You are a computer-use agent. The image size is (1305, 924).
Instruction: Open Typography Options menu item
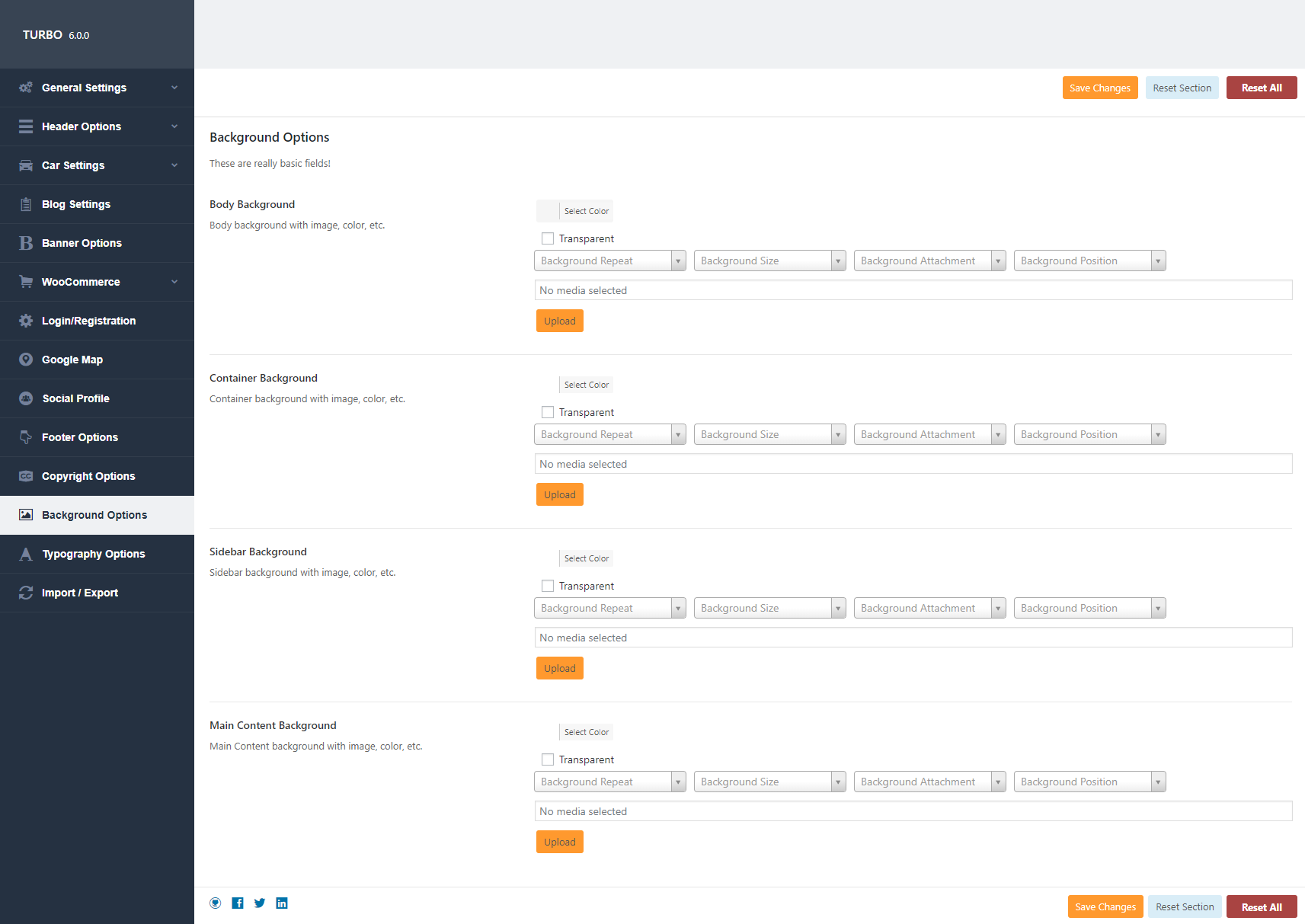click(93, 554)
